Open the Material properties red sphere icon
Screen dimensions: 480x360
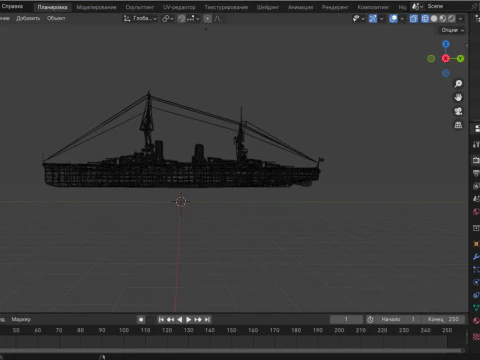coord(476,321)
